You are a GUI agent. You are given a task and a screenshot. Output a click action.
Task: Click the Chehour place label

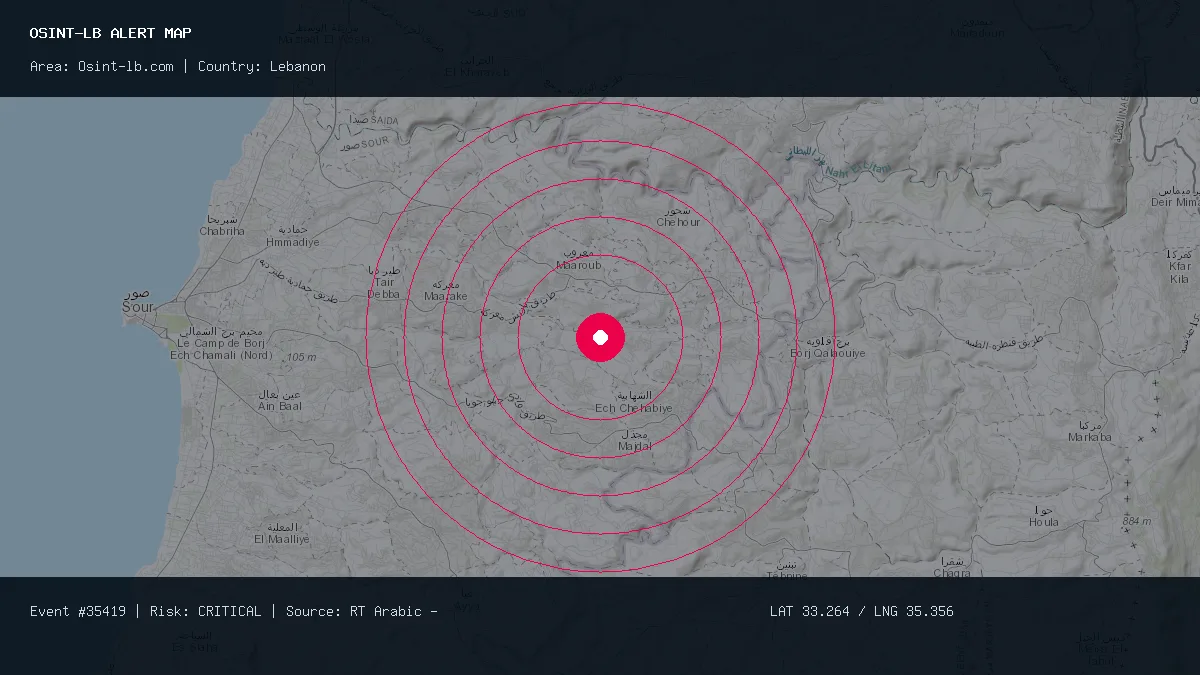click(x=679, y=216)
